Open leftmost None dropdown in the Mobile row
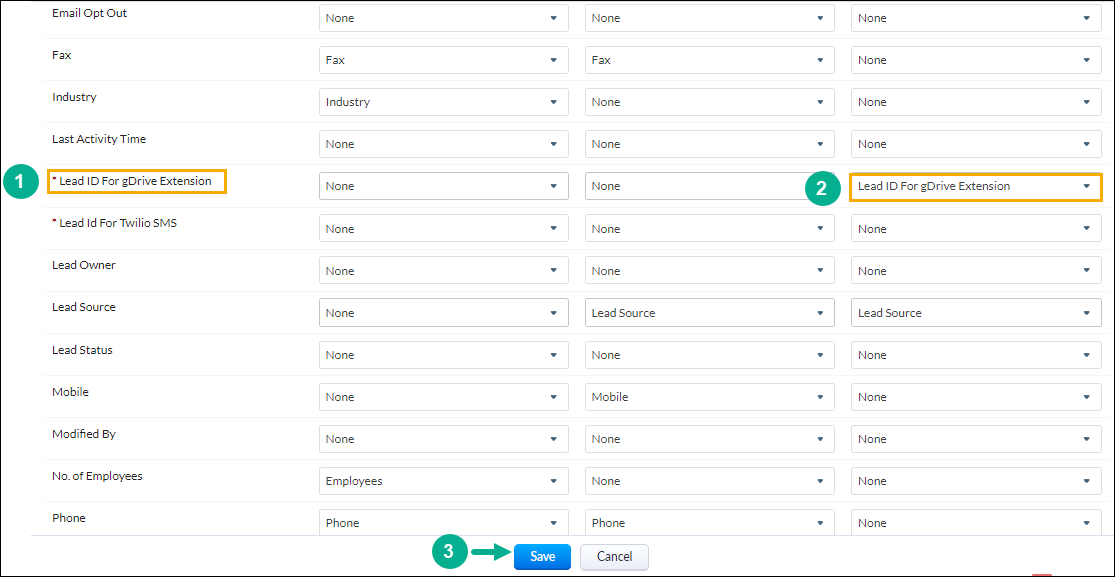The height and width of the screenshot is (577, 1115). 444,397
